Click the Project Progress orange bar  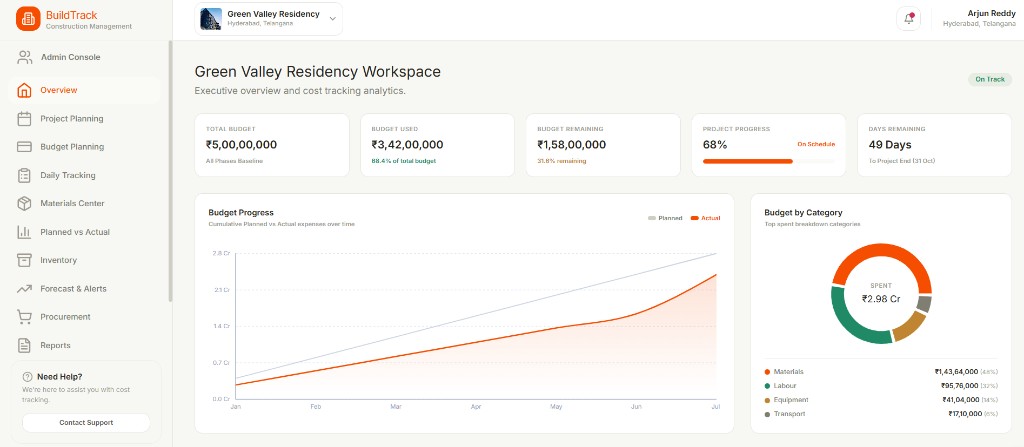(748, 161)
